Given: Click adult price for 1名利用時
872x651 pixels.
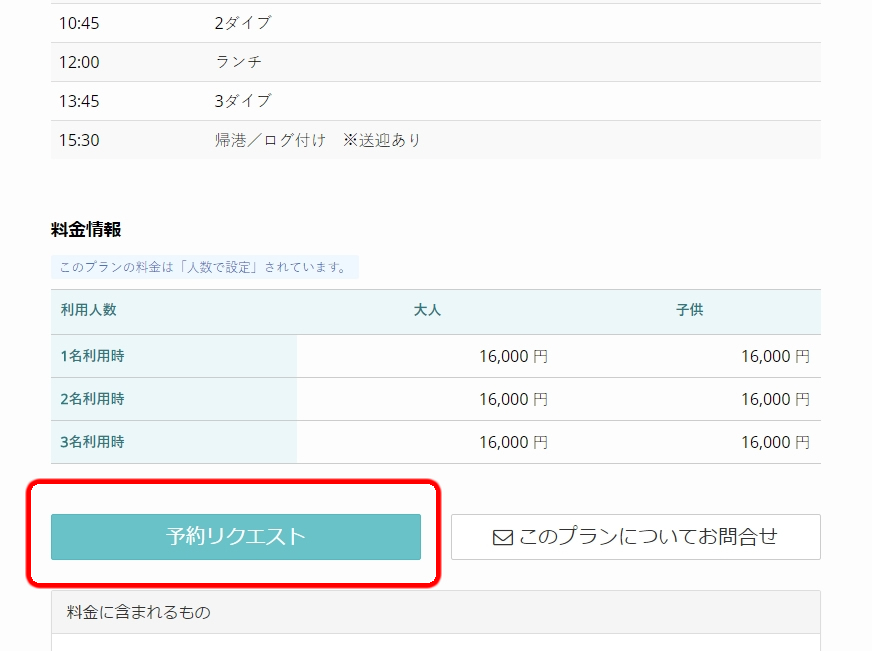Looking at the screenshot, I should point(513,356).
